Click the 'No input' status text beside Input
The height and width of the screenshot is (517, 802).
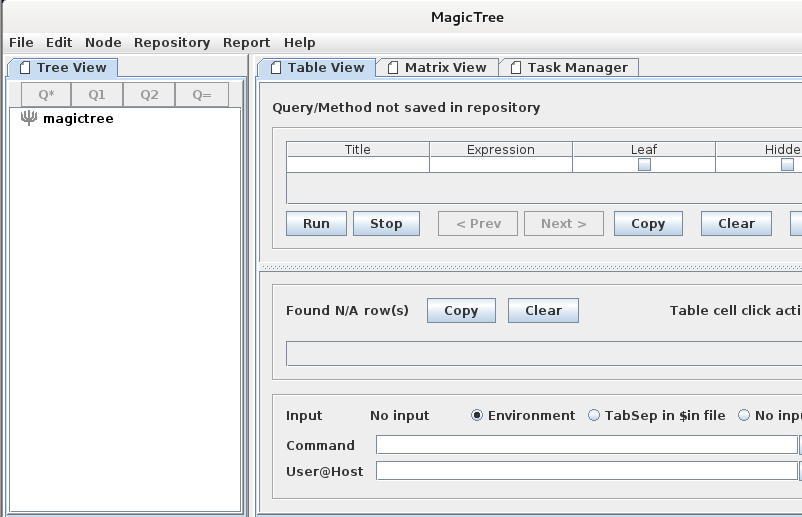click(x=399, y=415)
